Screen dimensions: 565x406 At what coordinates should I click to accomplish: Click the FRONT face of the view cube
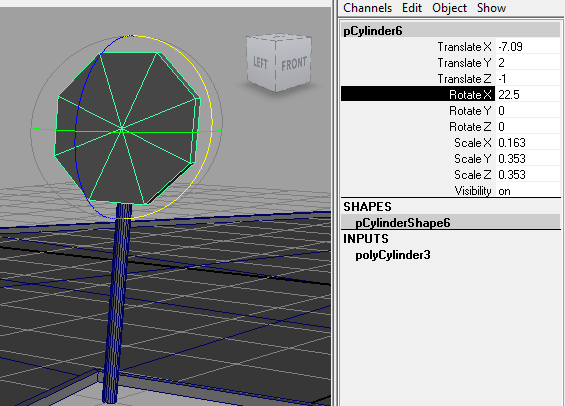pyautogui.click(x=294, y=65)
